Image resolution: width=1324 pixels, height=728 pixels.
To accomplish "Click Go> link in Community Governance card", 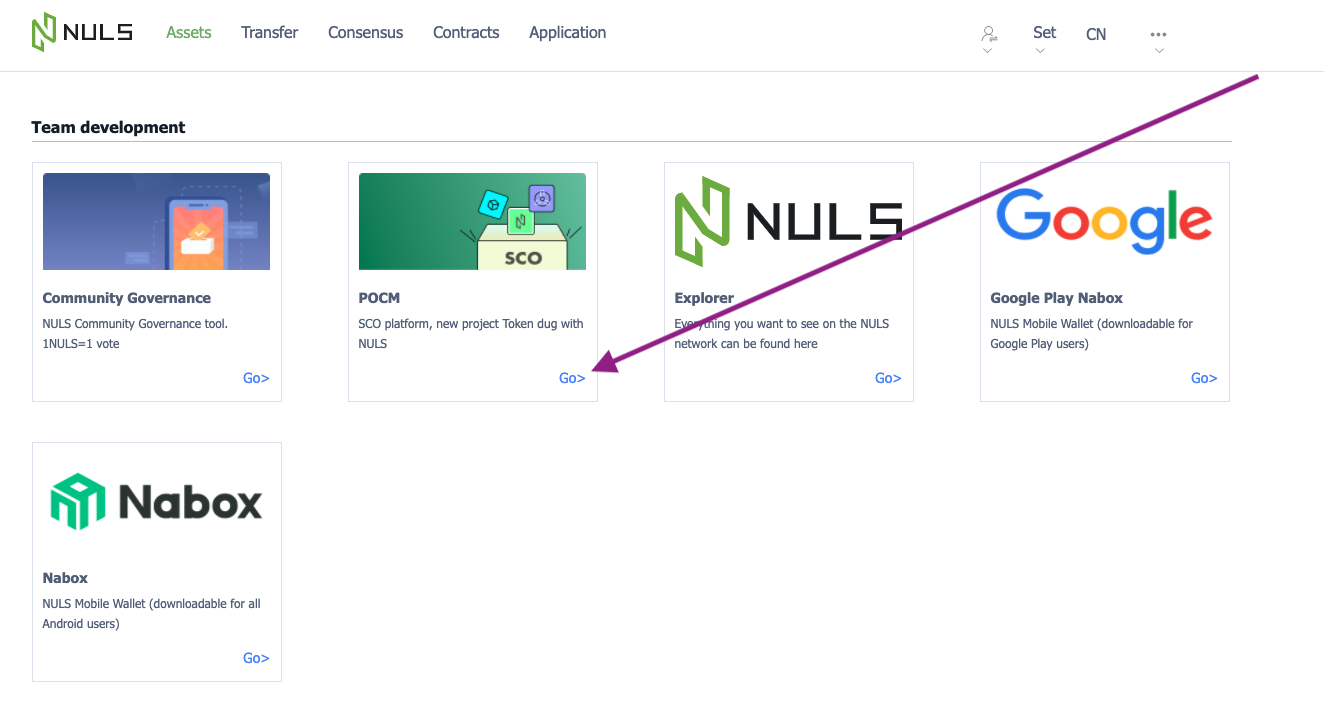I will (x=256, y=378).
